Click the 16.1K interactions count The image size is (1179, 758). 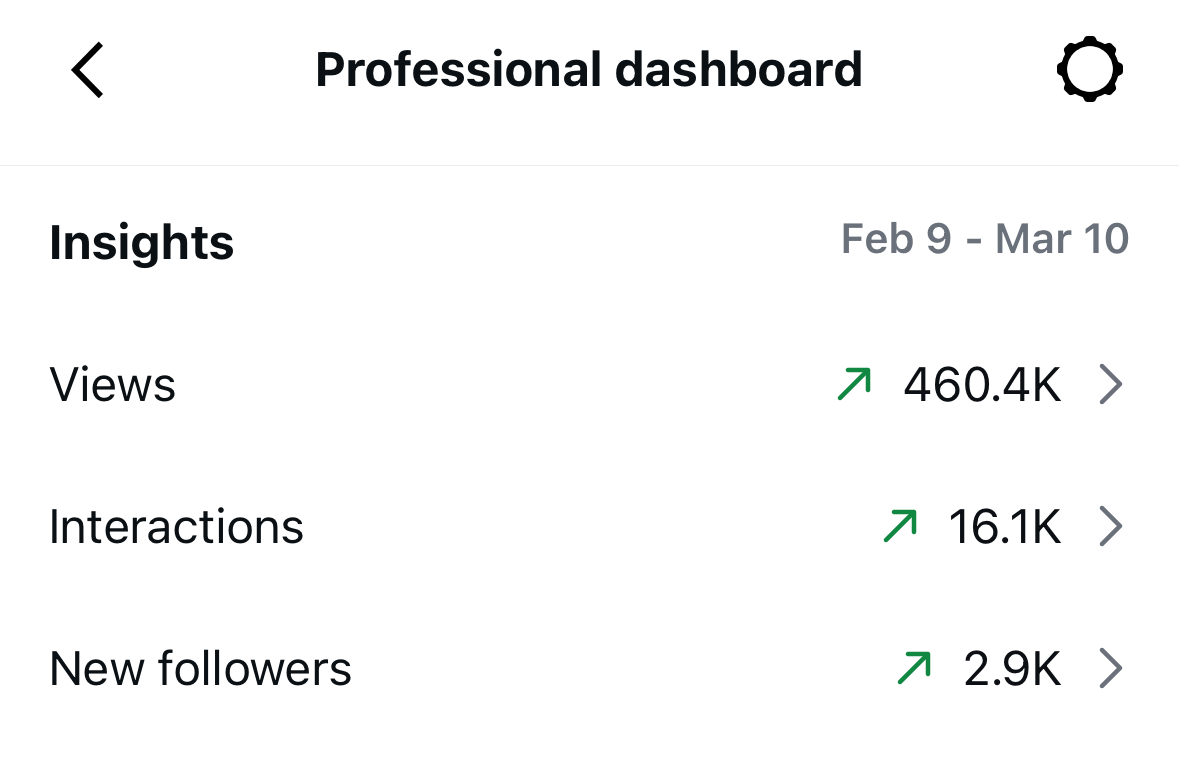1005,527
